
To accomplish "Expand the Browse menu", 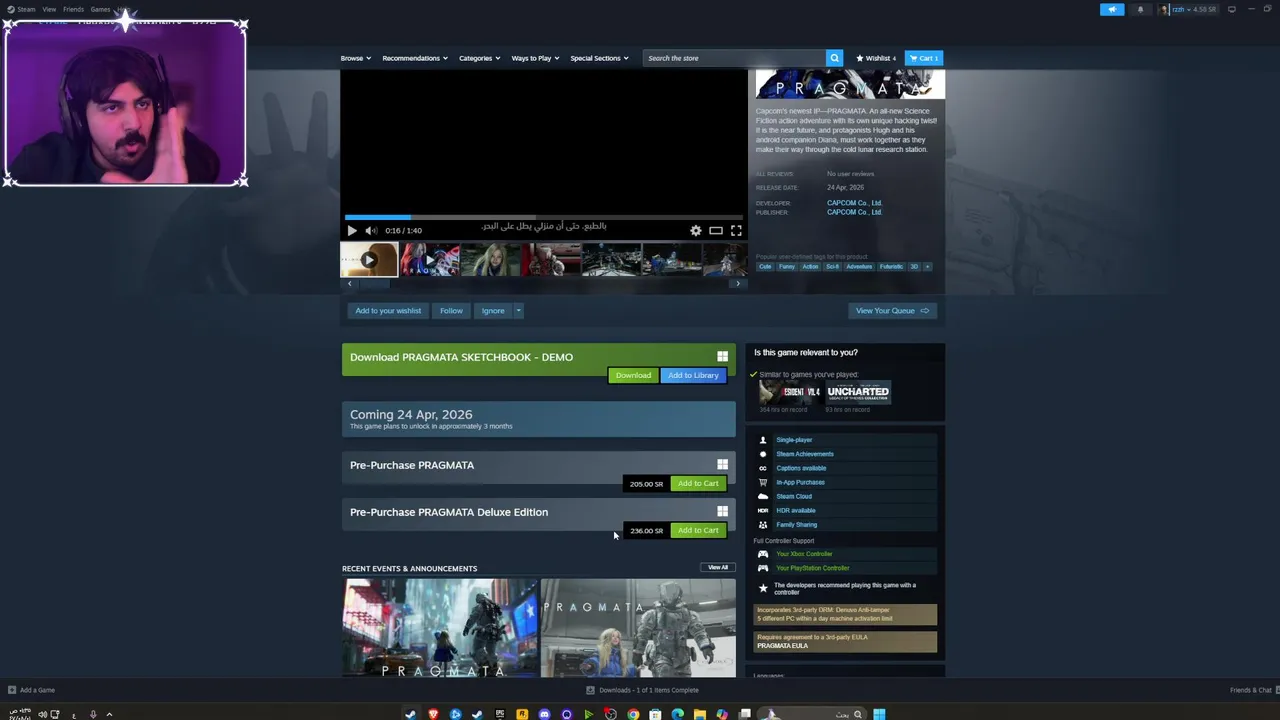I will click(x=355, y=58).
